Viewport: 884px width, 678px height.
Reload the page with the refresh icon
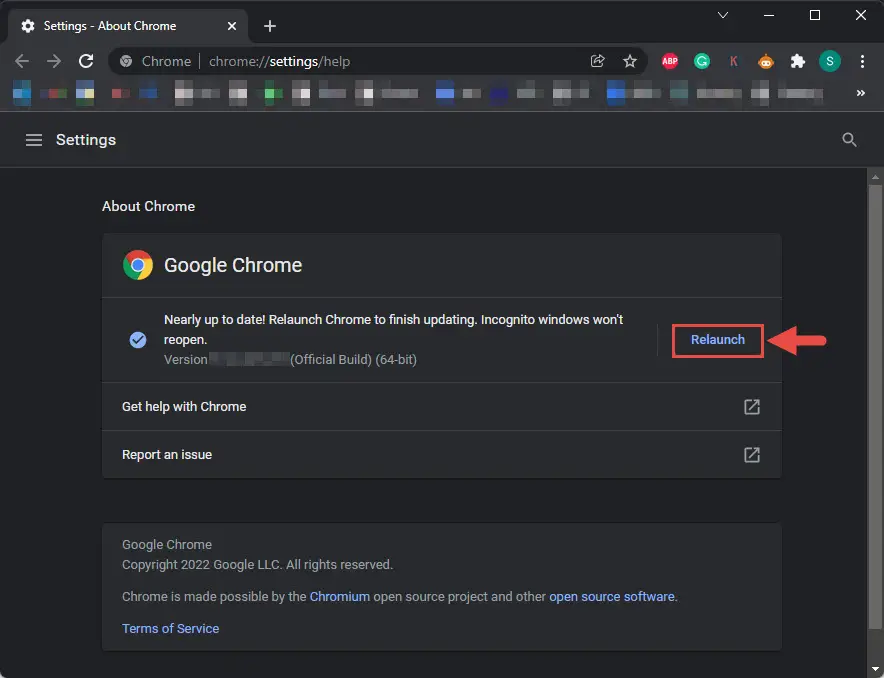86,61
